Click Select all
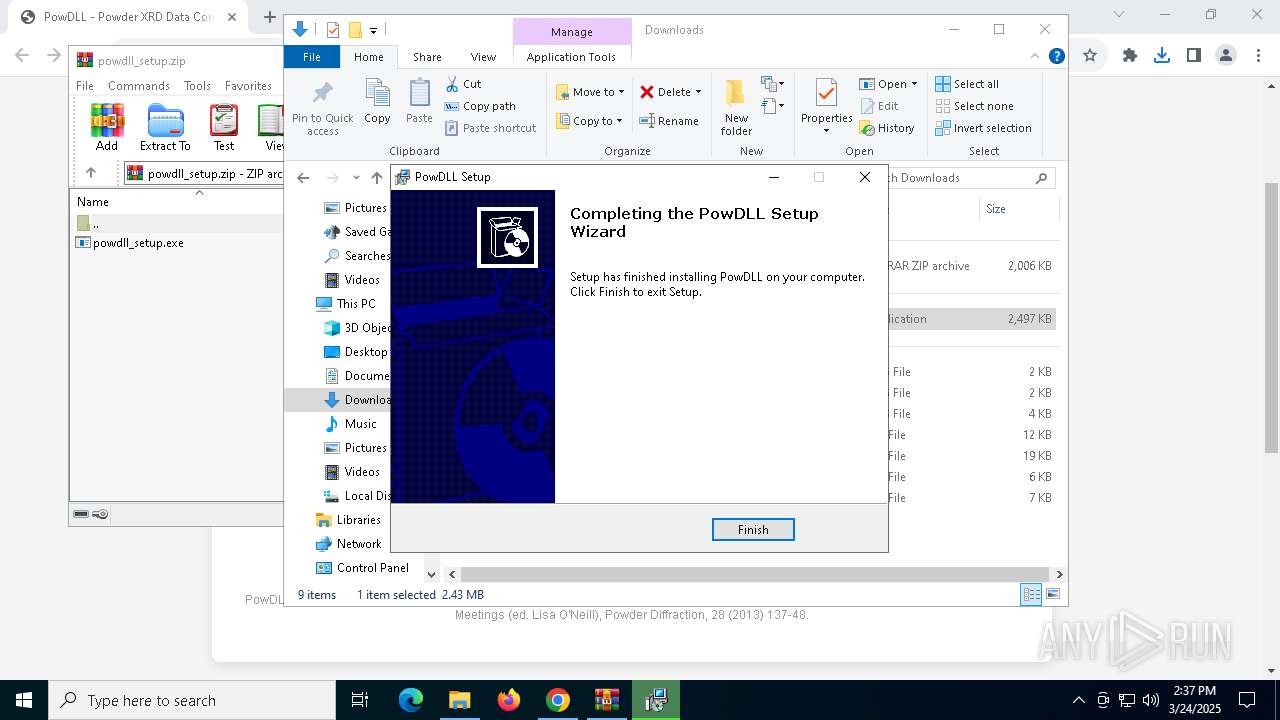 pos(967,84)
